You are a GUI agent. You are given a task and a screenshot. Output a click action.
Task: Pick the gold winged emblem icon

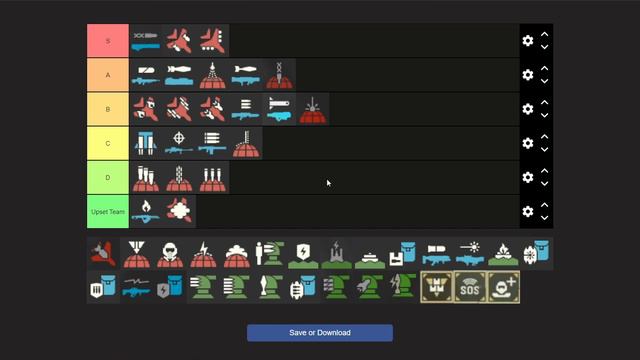[x=436, y=287]
